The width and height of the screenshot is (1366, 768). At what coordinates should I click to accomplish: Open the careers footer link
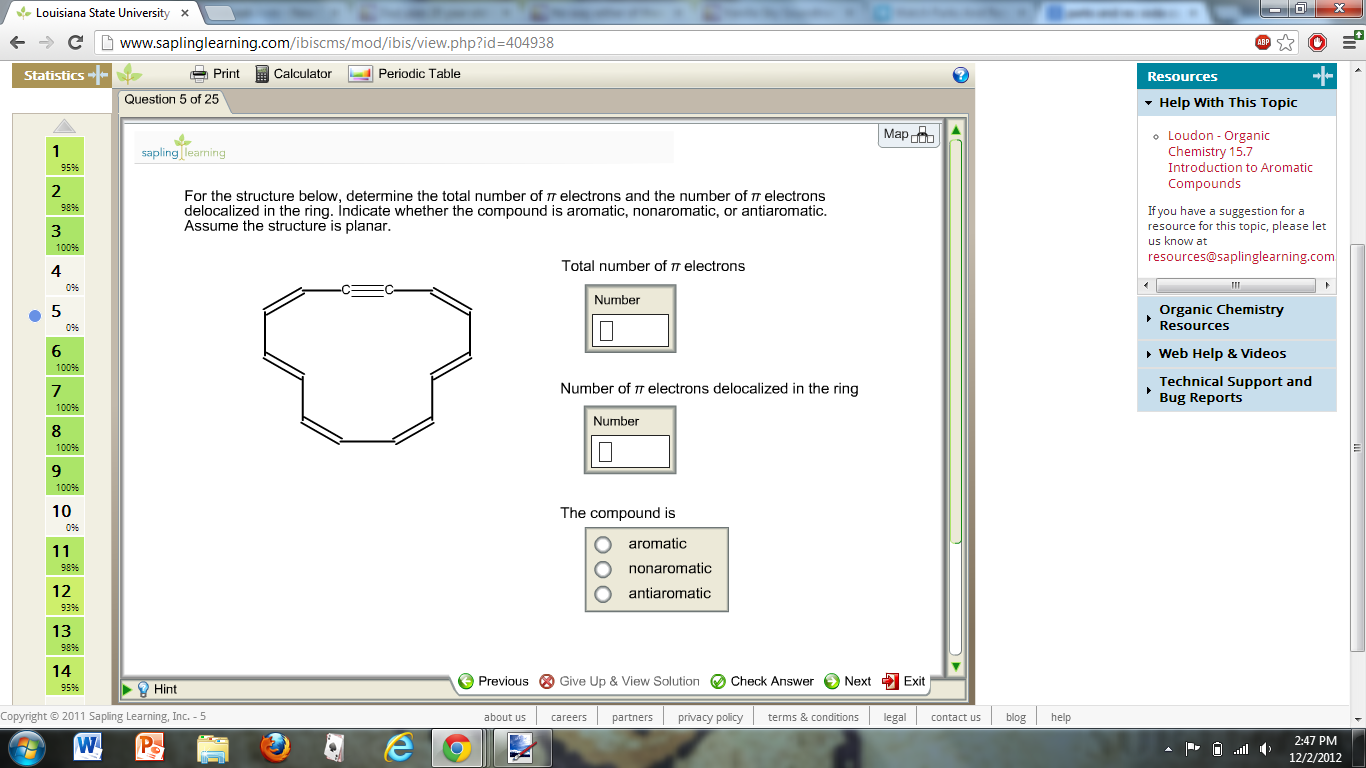point(569,717)
